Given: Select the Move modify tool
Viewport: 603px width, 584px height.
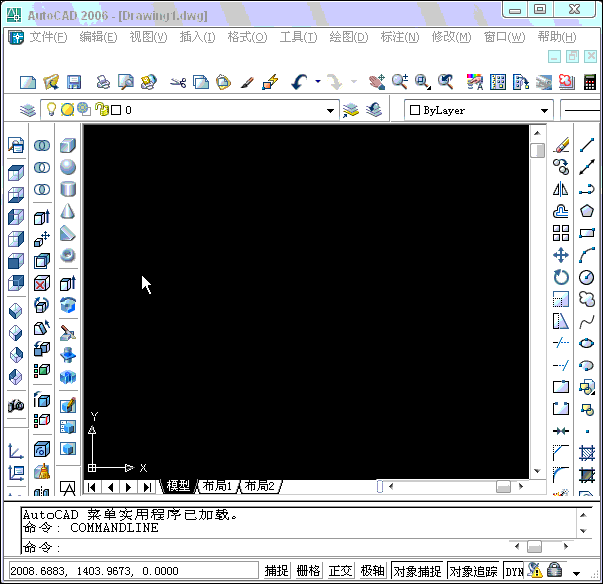Looking at the screenshot, I should point(561,255).
